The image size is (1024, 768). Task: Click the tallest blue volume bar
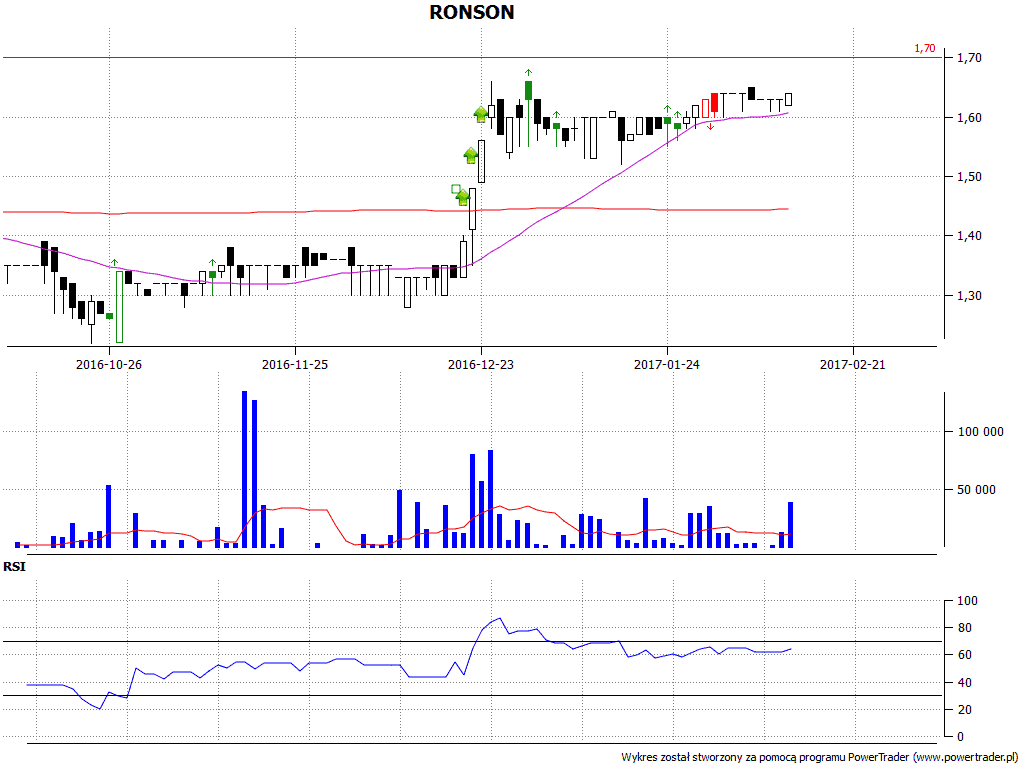pos(245,470)
